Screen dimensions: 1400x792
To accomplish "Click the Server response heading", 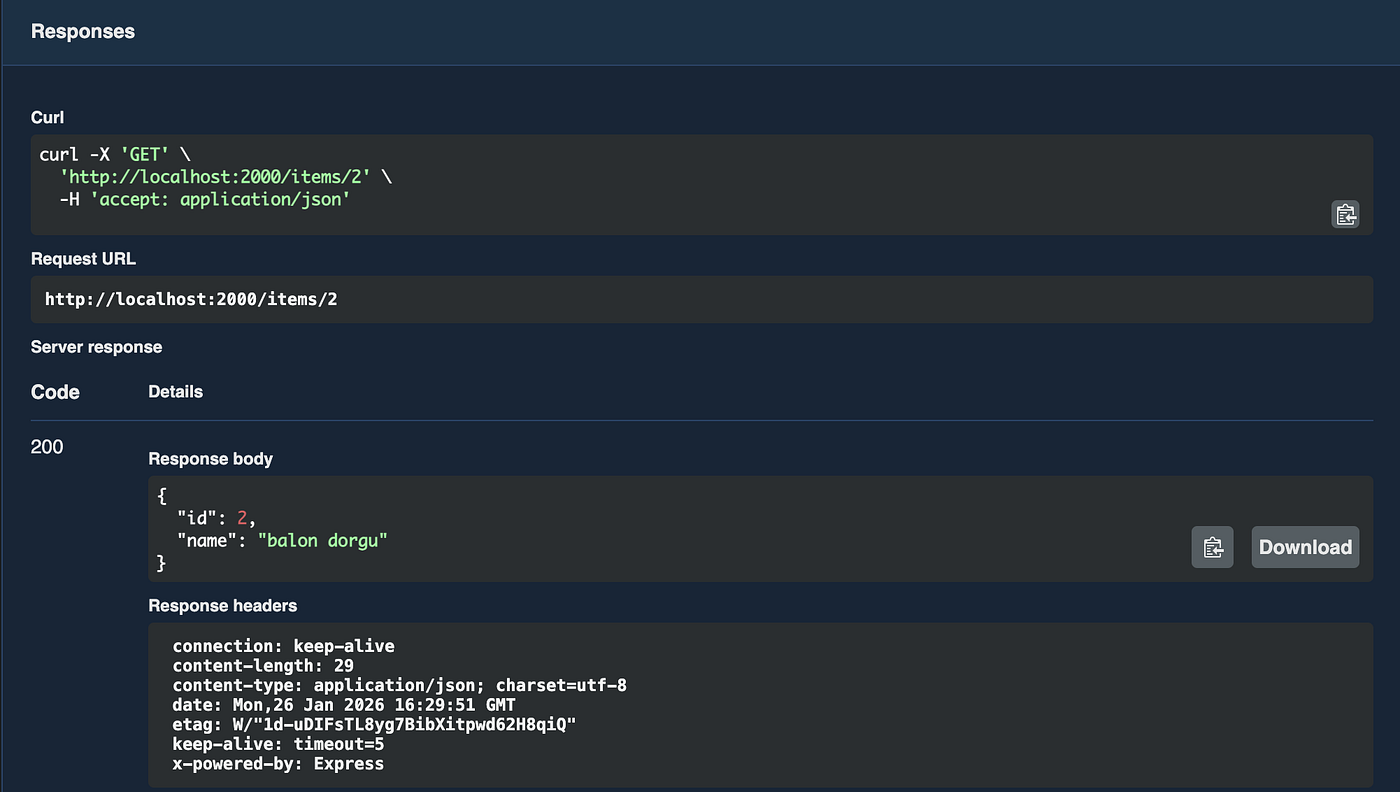I will 96,347.
